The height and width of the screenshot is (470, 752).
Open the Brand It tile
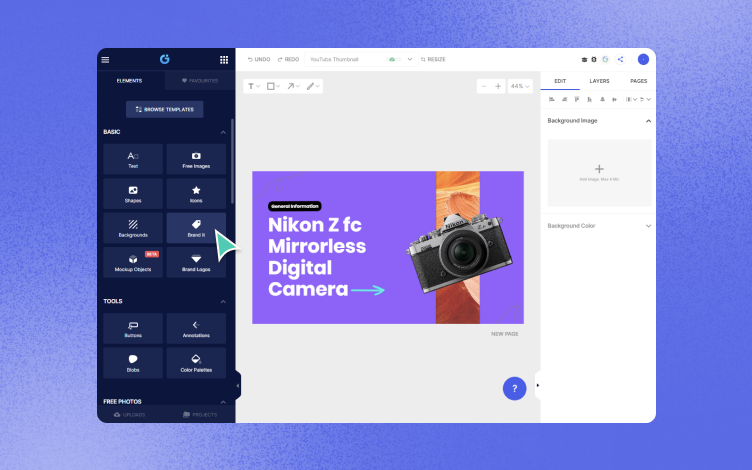coord(196,228)
